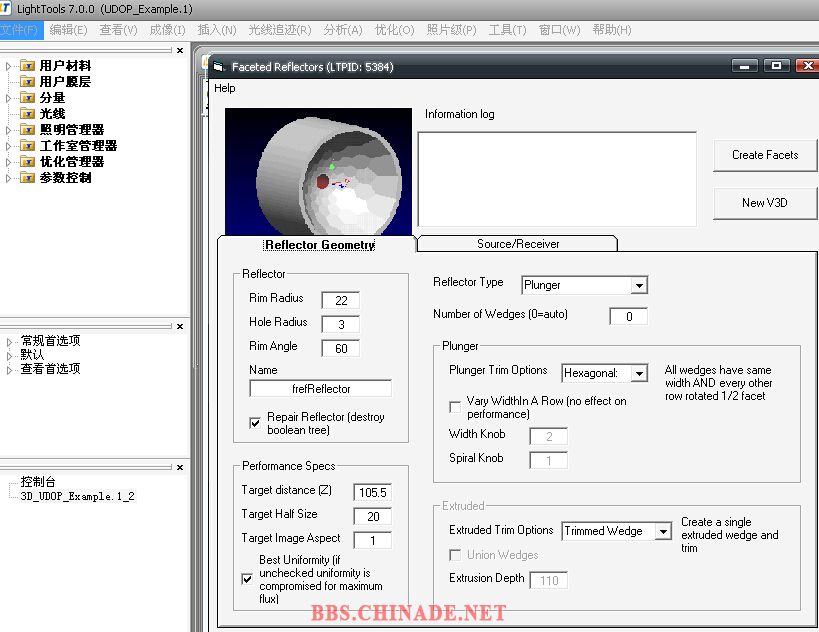The height and width of the screenshot is (632, 819).
Task: Click the 参数控制 folder icon
Action: tap(28, 178)
